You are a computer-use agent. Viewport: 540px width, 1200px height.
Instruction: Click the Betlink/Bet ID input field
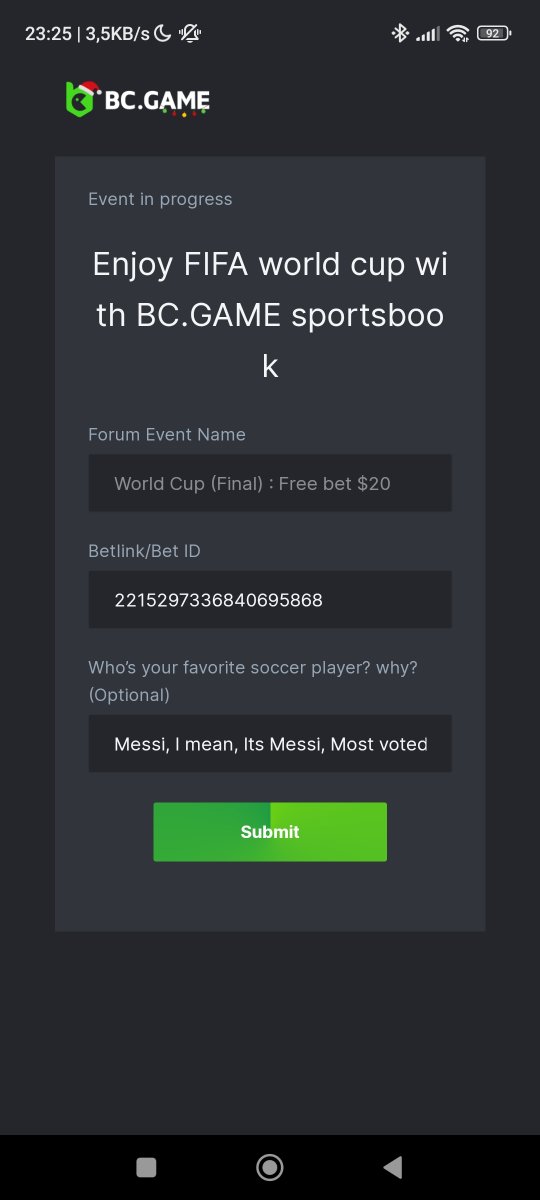[x=270, y=600]
